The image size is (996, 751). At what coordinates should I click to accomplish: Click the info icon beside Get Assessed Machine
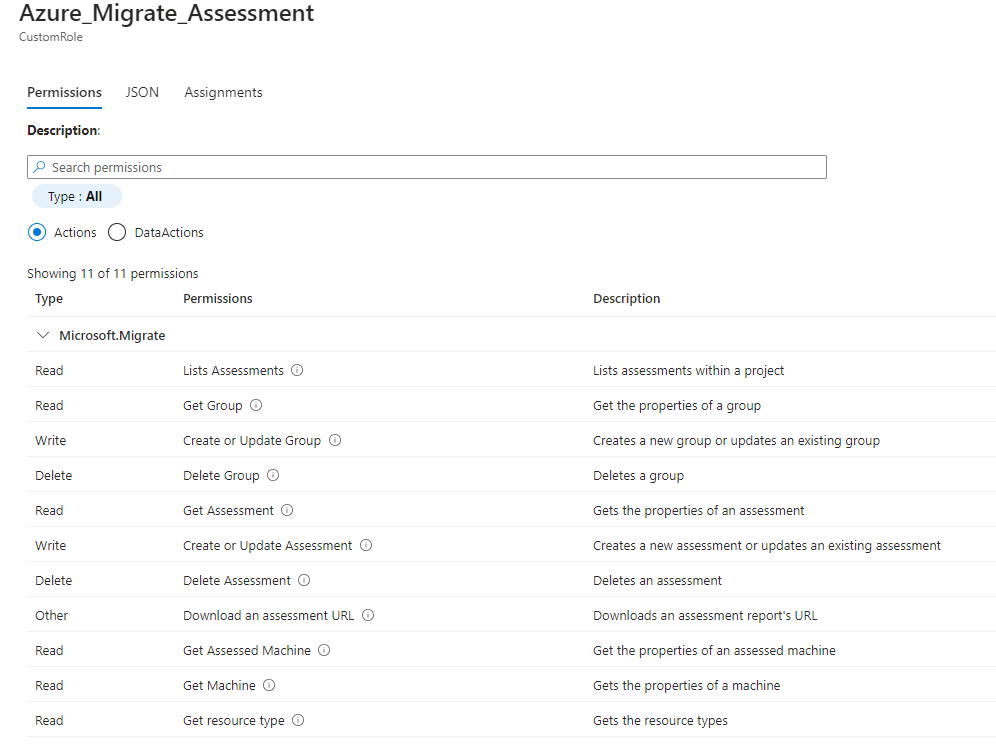click(323, 650)
